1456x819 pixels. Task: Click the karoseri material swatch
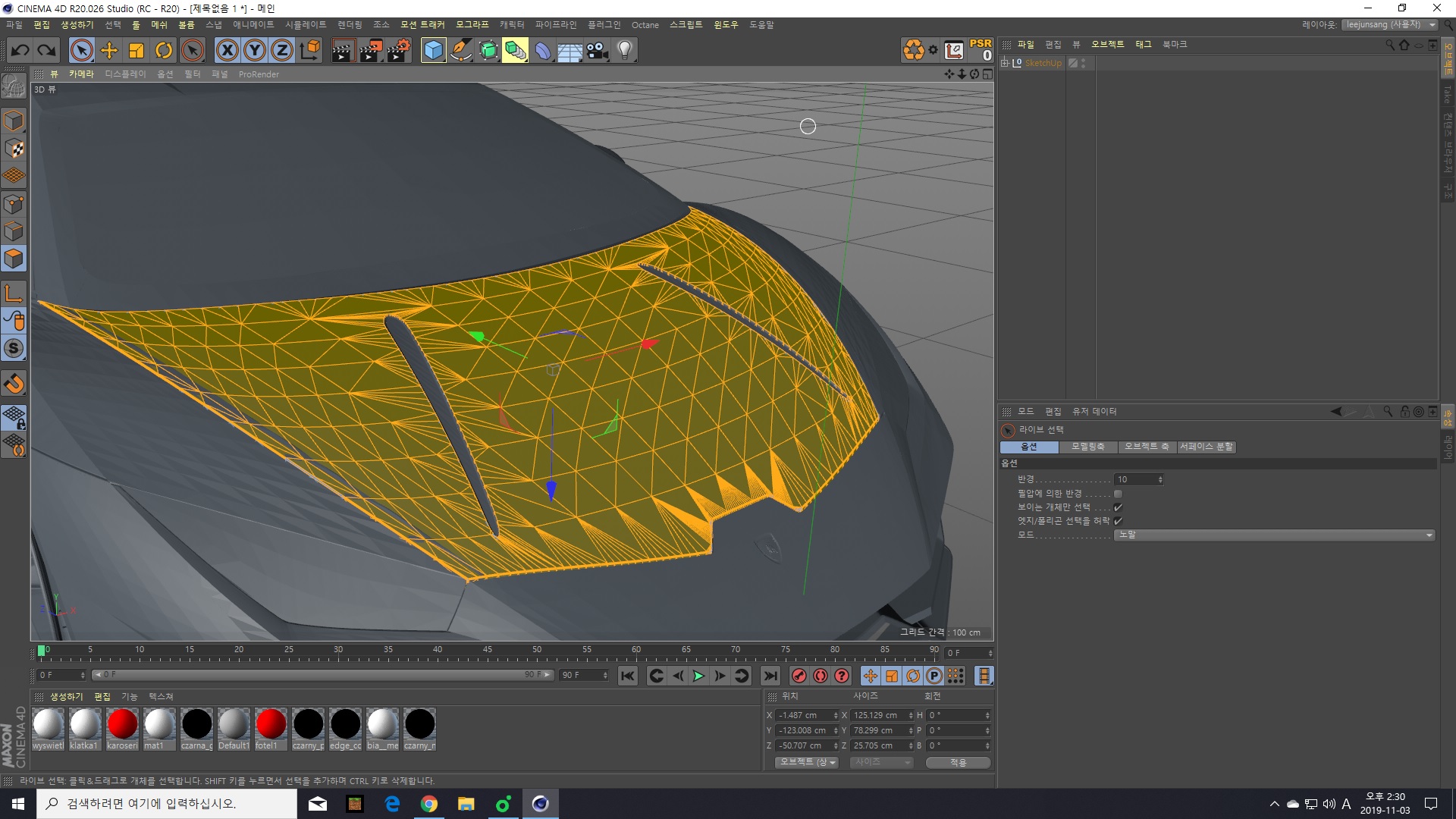(x=121, y=724)
